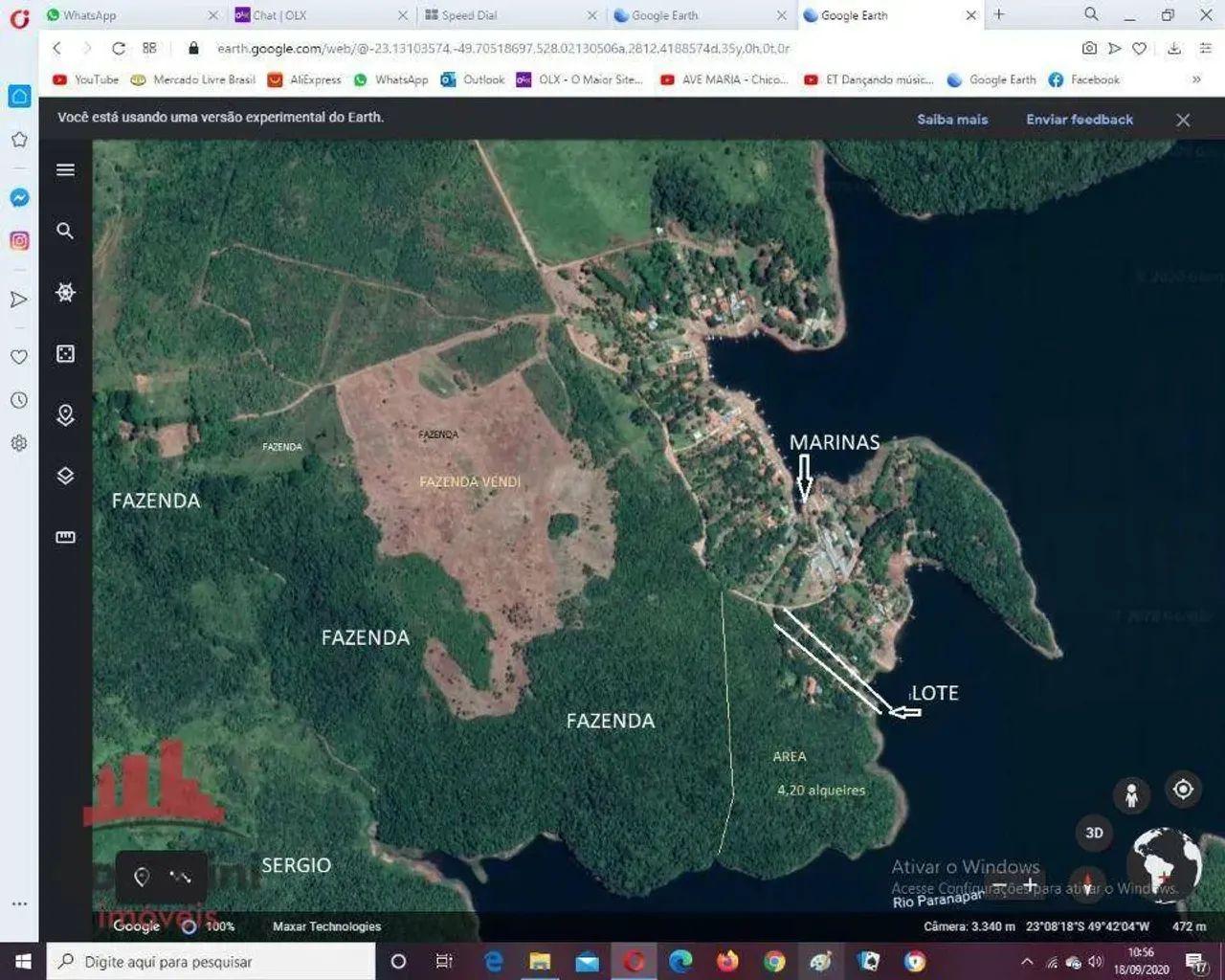The width and height of the screenshot is (1225, 980).
Task: Activate Street View Pegman
Action: point(1131,795)
